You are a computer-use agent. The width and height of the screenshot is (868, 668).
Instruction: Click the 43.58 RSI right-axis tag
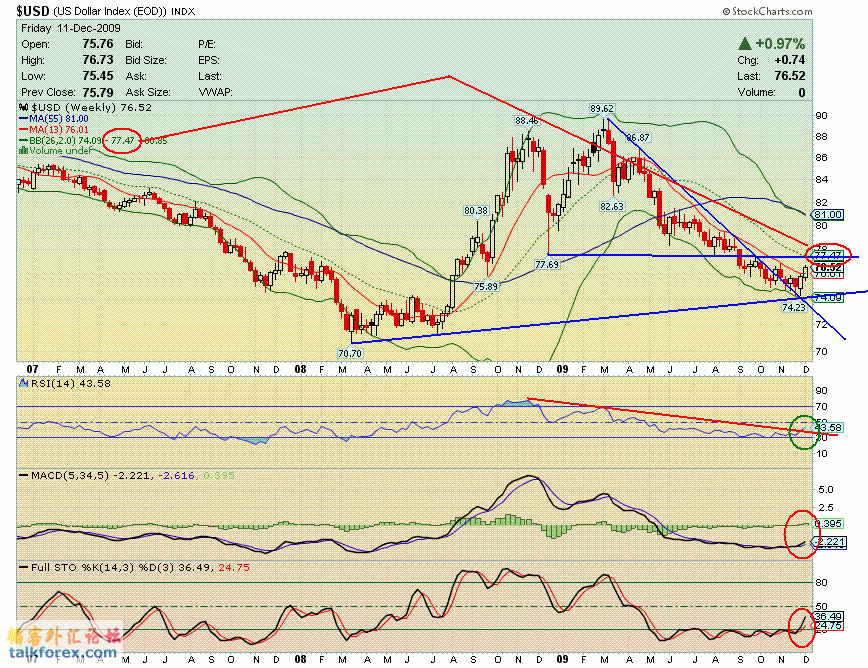828,427
